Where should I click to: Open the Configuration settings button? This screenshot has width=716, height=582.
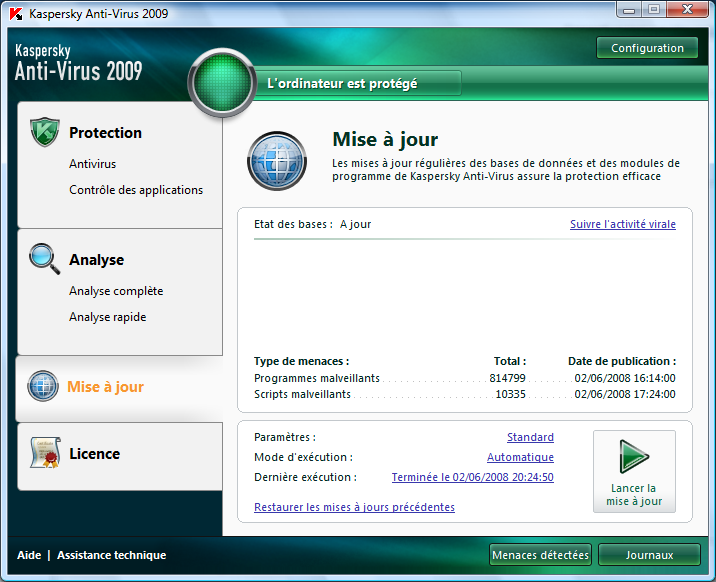pos(647,48)
